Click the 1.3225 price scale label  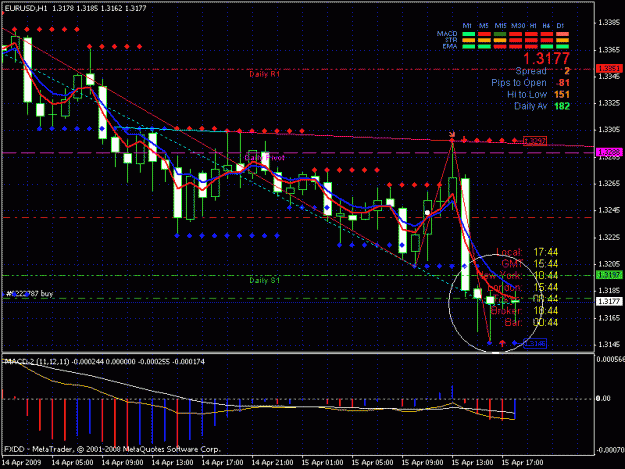click(609, 237)
